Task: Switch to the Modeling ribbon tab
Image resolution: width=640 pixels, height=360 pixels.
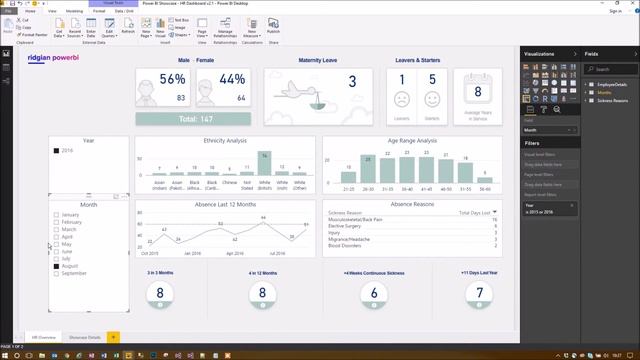Action: tap(74, 11)
